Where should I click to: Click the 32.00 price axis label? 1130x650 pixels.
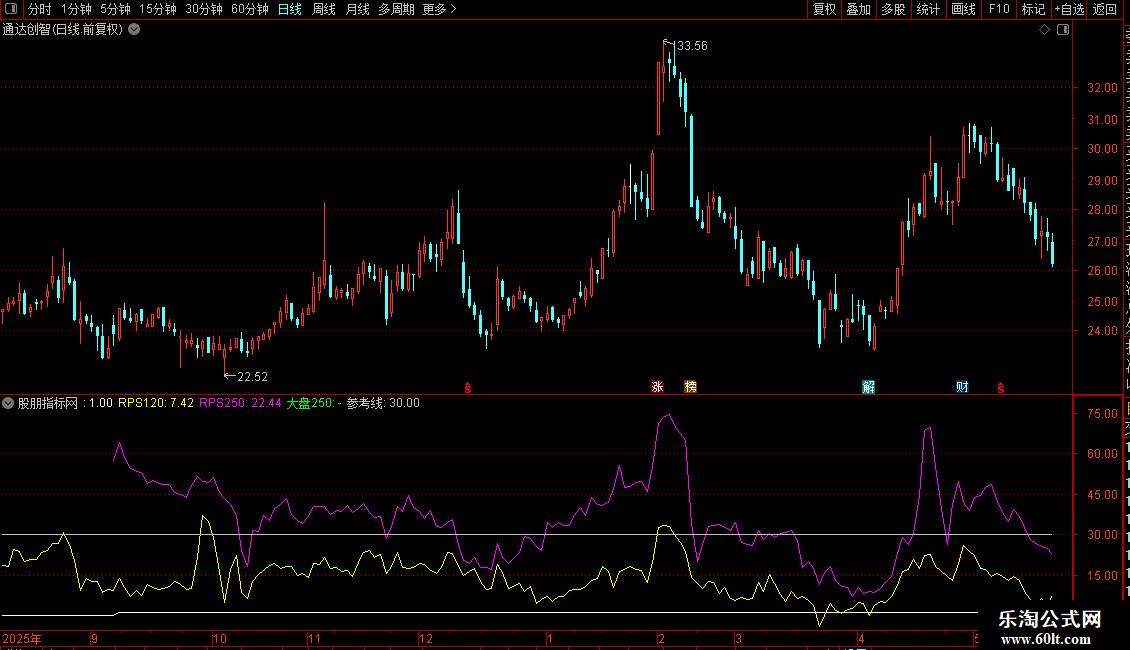1103,88
